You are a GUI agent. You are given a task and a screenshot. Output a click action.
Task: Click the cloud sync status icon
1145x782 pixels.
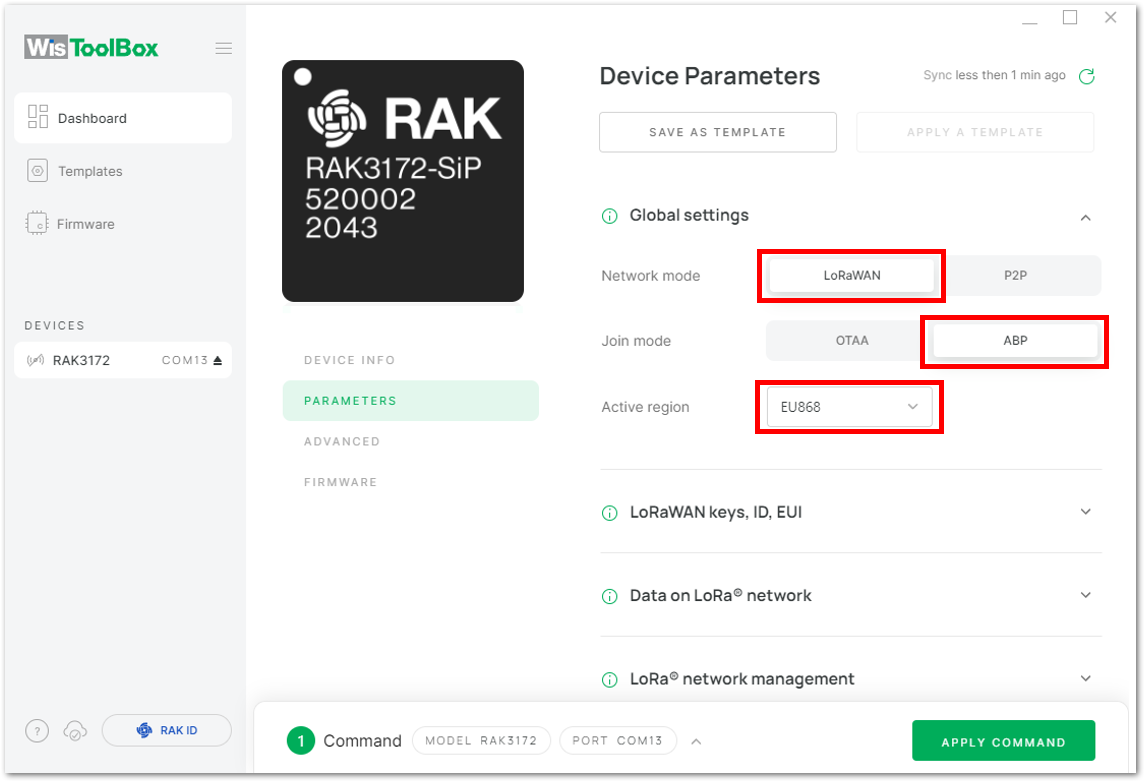coord(75,730)
